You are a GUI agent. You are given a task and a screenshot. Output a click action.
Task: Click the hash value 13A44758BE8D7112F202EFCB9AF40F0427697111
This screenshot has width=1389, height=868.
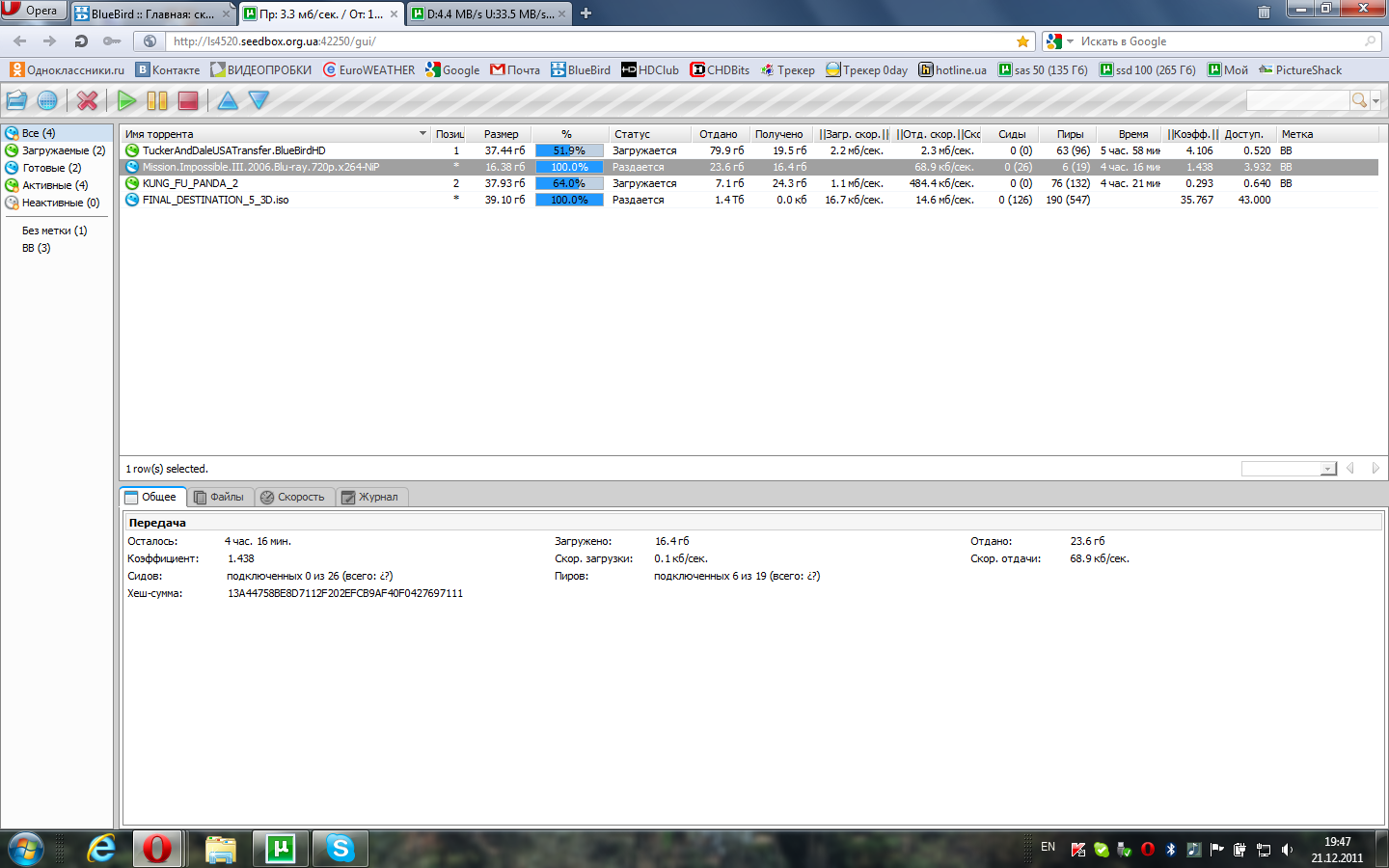pos(345,593)
